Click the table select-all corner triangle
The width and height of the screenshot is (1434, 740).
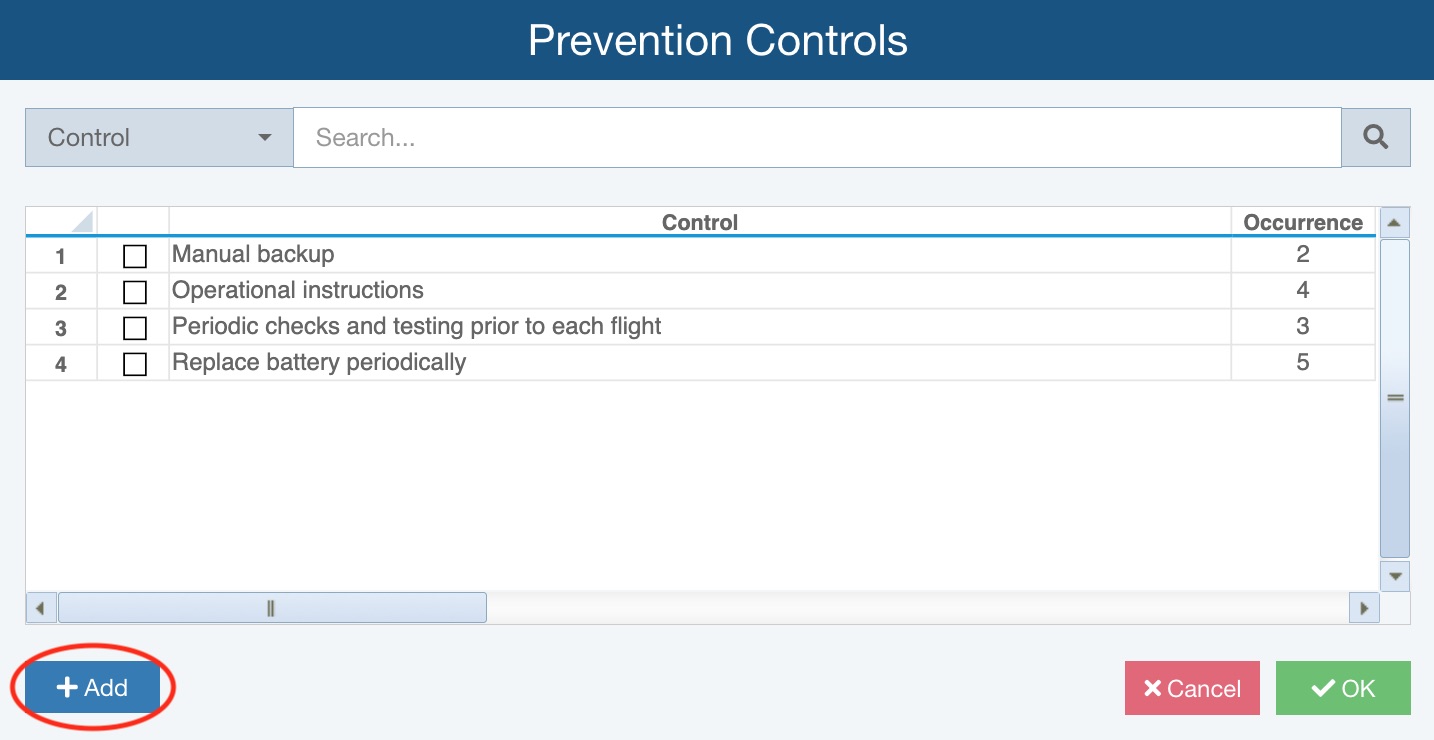pos(82,221)
